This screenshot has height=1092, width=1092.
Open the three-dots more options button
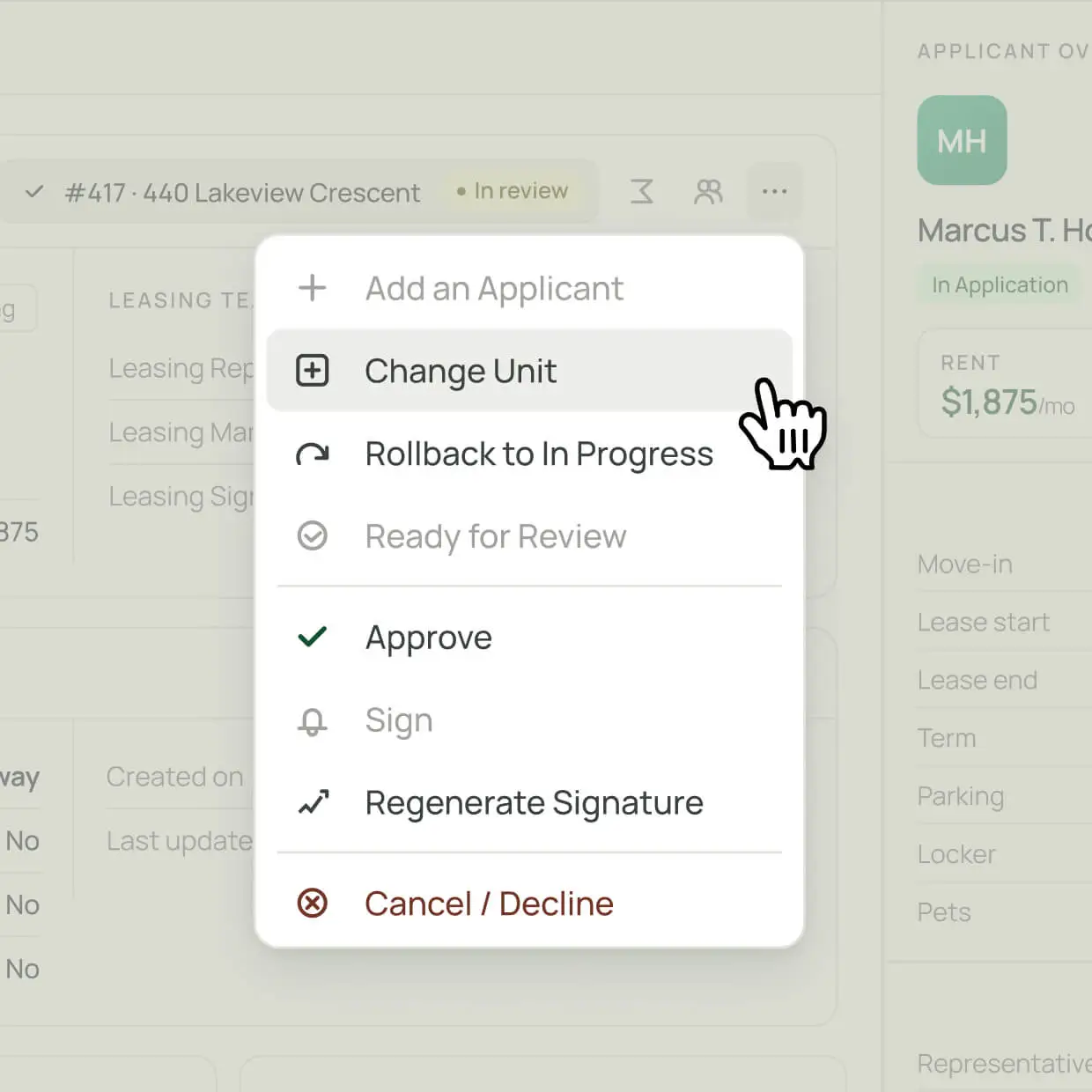click(774, 191)
